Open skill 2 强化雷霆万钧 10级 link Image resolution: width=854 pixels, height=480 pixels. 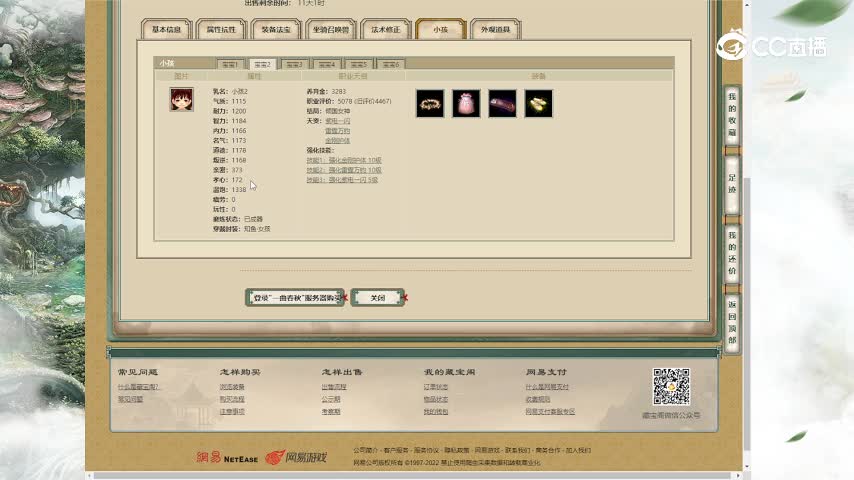[x=344, y=170]
